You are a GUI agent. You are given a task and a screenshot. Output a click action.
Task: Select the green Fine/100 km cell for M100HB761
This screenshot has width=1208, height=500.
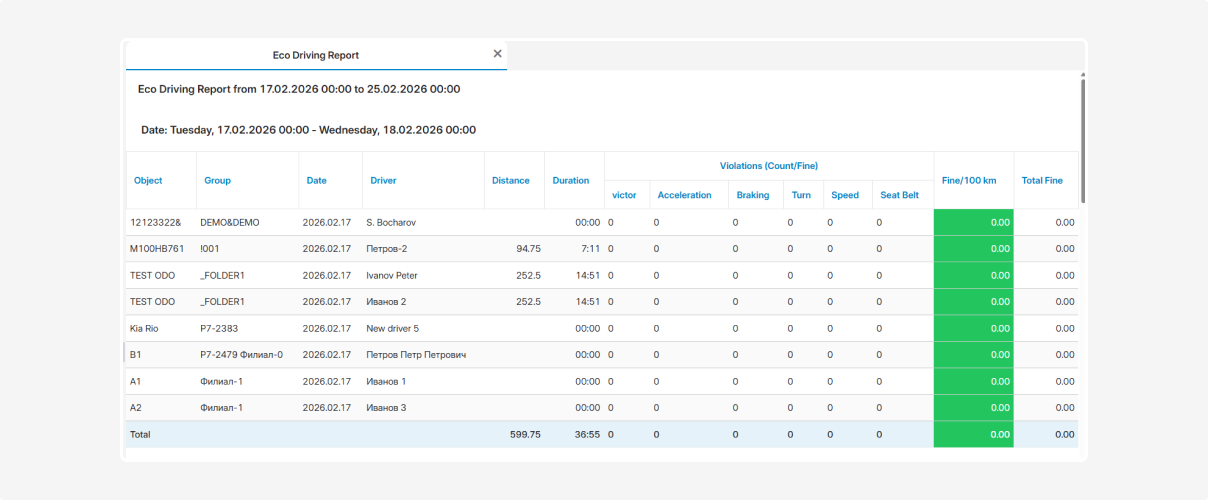(x=973, y=249)
